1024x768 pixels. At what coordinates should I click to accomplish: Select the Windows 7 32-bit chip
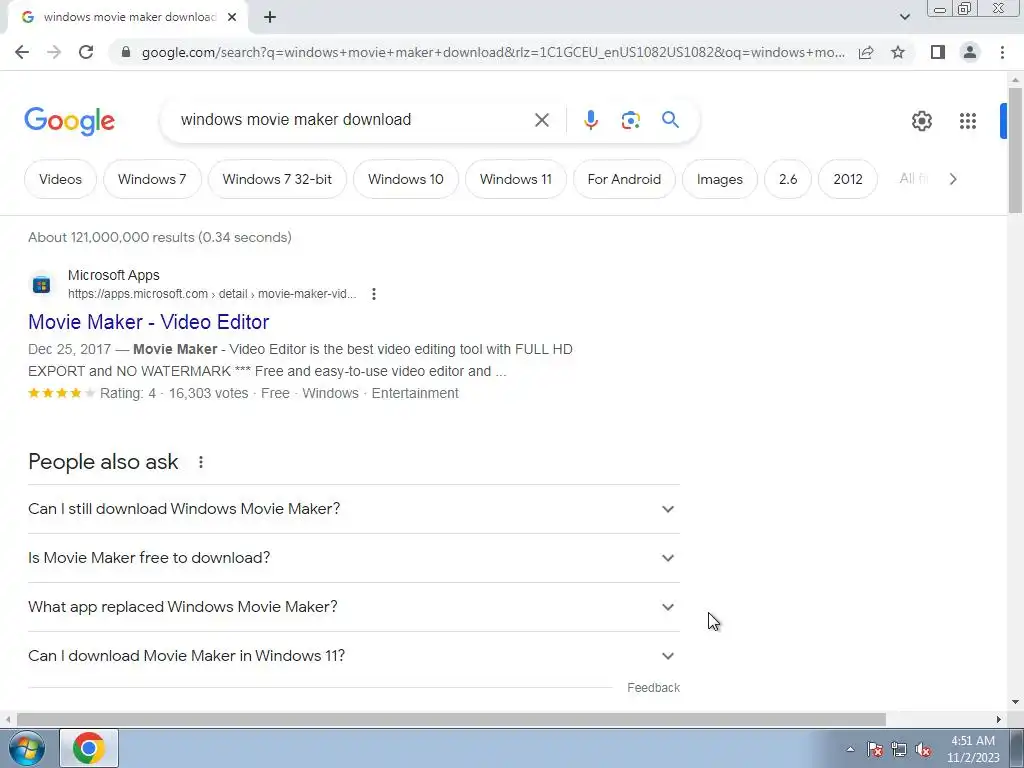[277, 179]
